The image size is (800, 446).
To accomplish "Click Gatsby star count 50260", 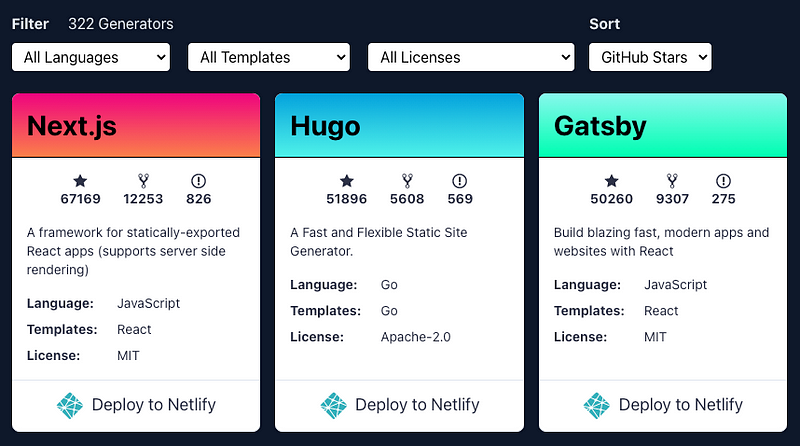I will click(x=612, y=199).
